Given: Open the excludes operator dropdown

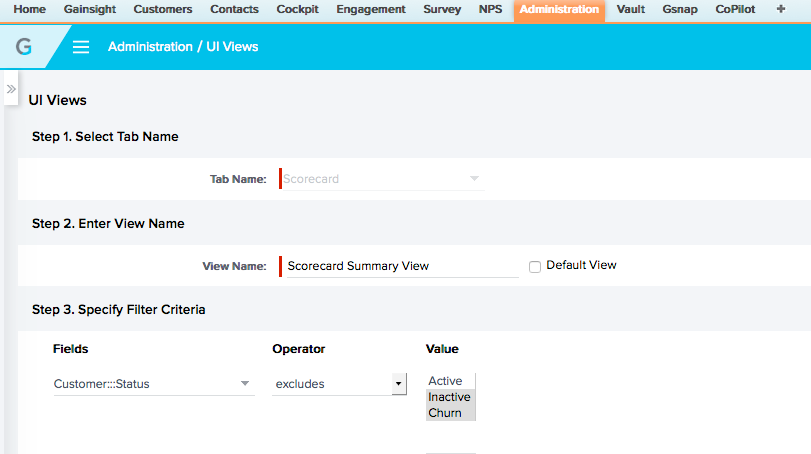Looking at the screenshot, I should coord(339,384).
